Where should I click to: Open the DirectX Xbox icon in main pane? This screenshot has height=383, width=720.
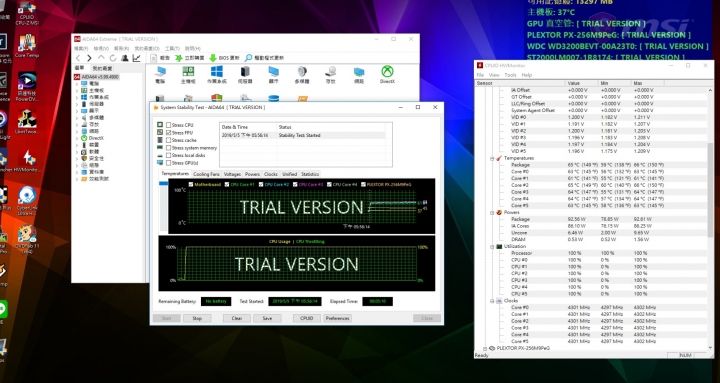click(x=387, y=71)
